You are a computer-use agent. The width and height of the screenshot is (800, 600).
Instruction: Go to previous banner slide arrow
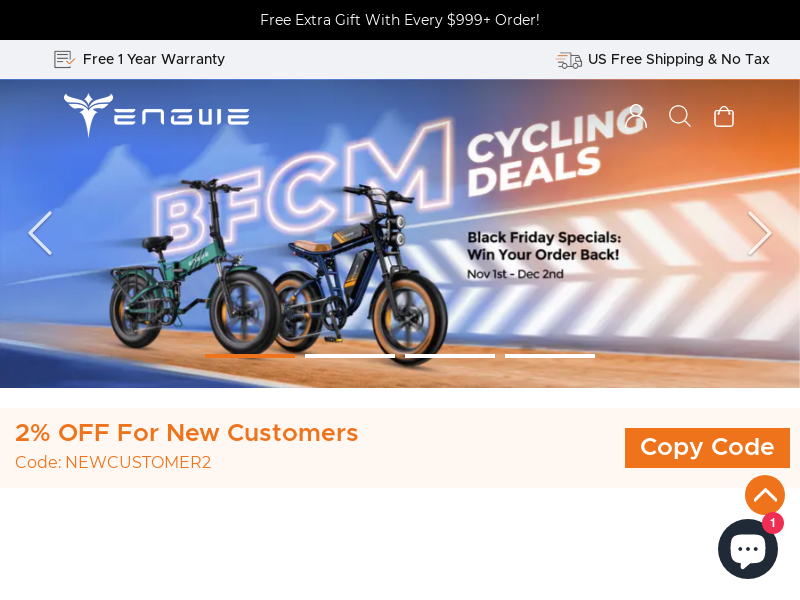[x=40, y=233]
